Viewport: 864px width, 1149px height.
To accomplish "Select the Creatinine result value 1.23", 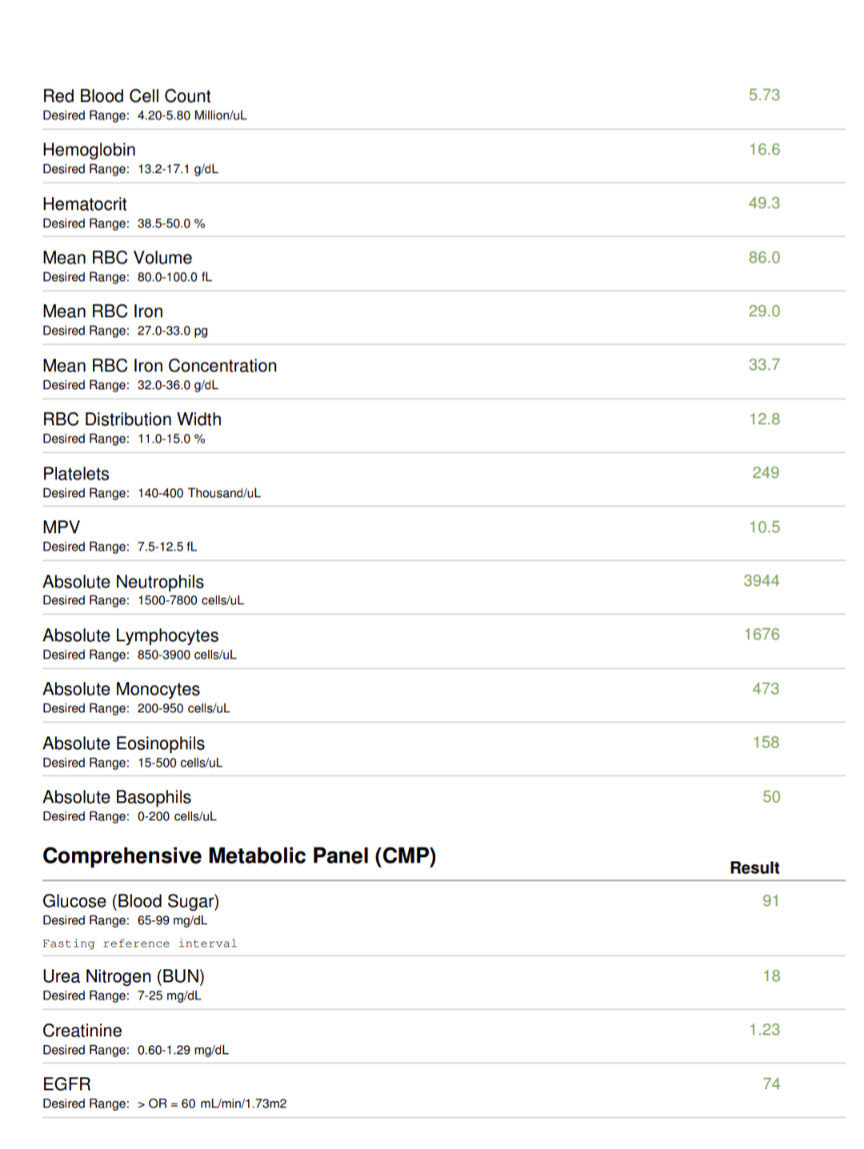I will pyautogui.click(x=764, y=1030).
